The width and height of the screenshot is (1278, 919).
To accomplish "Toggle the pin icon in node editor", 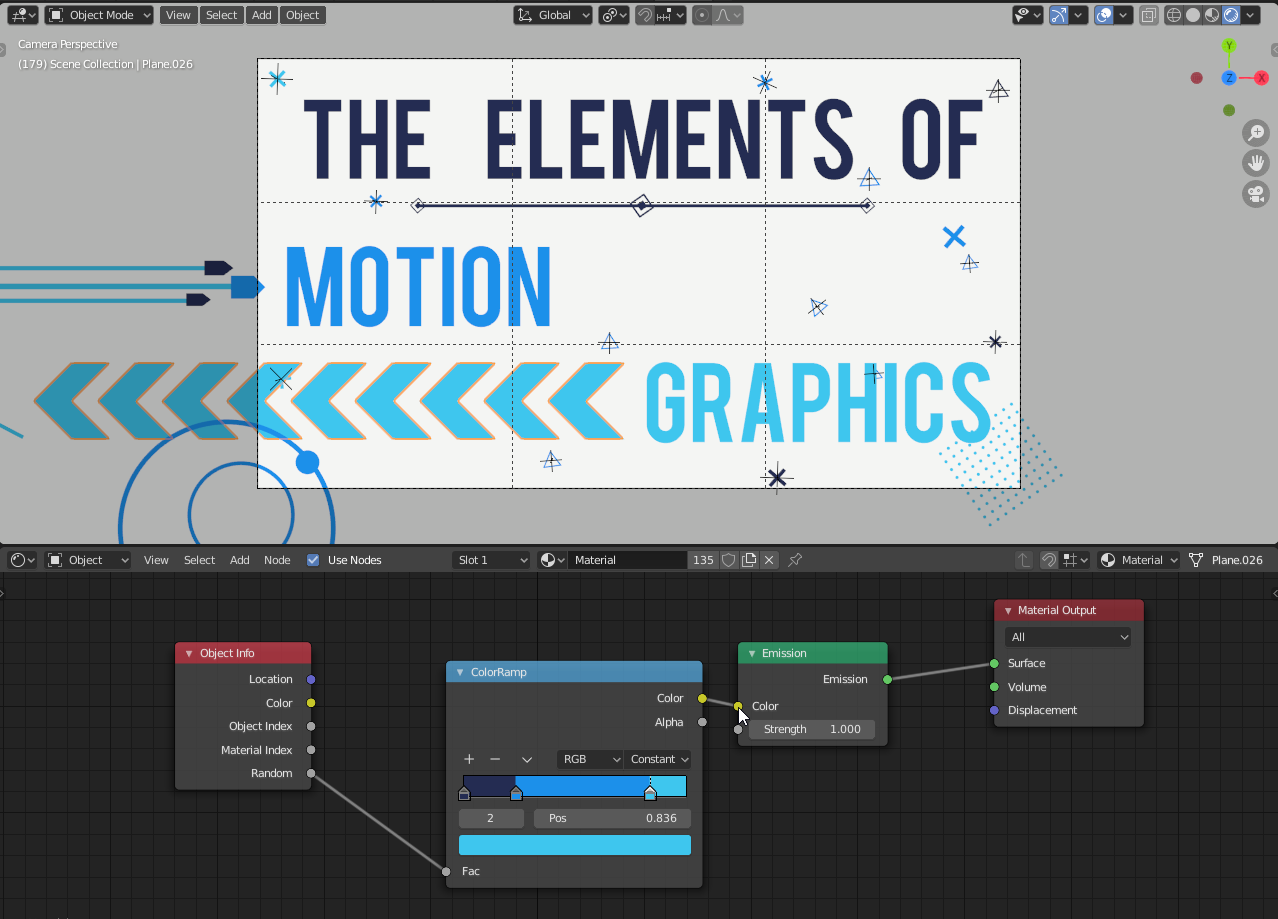I will click(x=795, y=560).
